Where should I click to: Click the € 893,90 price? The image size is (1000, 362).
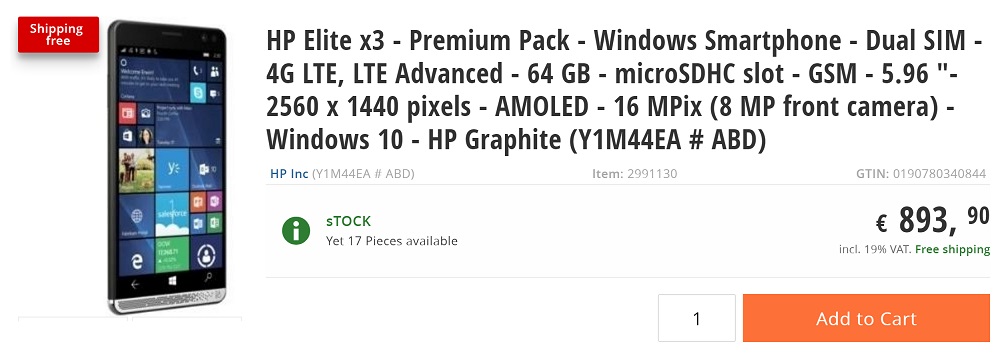click(932, 221)
